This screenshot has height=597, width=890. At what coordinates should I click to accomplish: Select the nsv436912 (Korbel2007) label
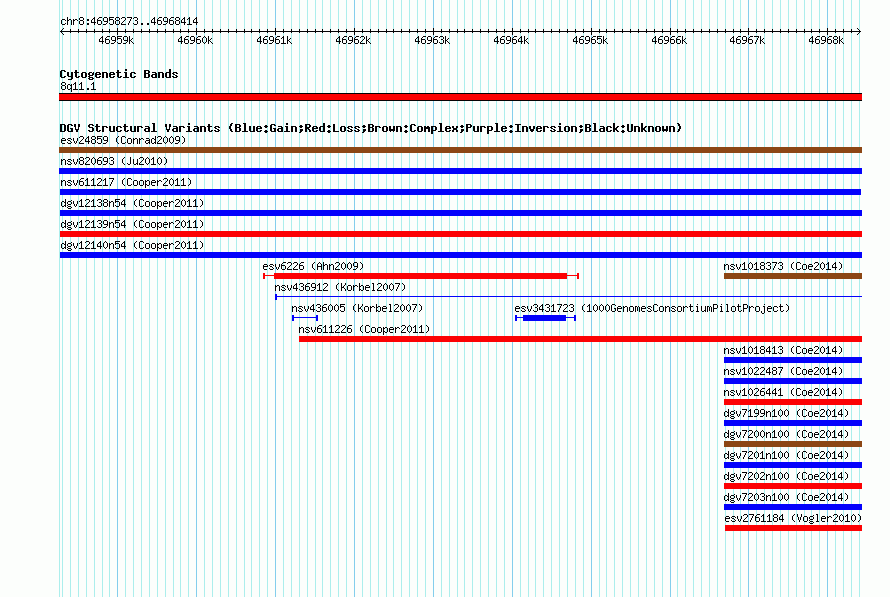[341, 287]
